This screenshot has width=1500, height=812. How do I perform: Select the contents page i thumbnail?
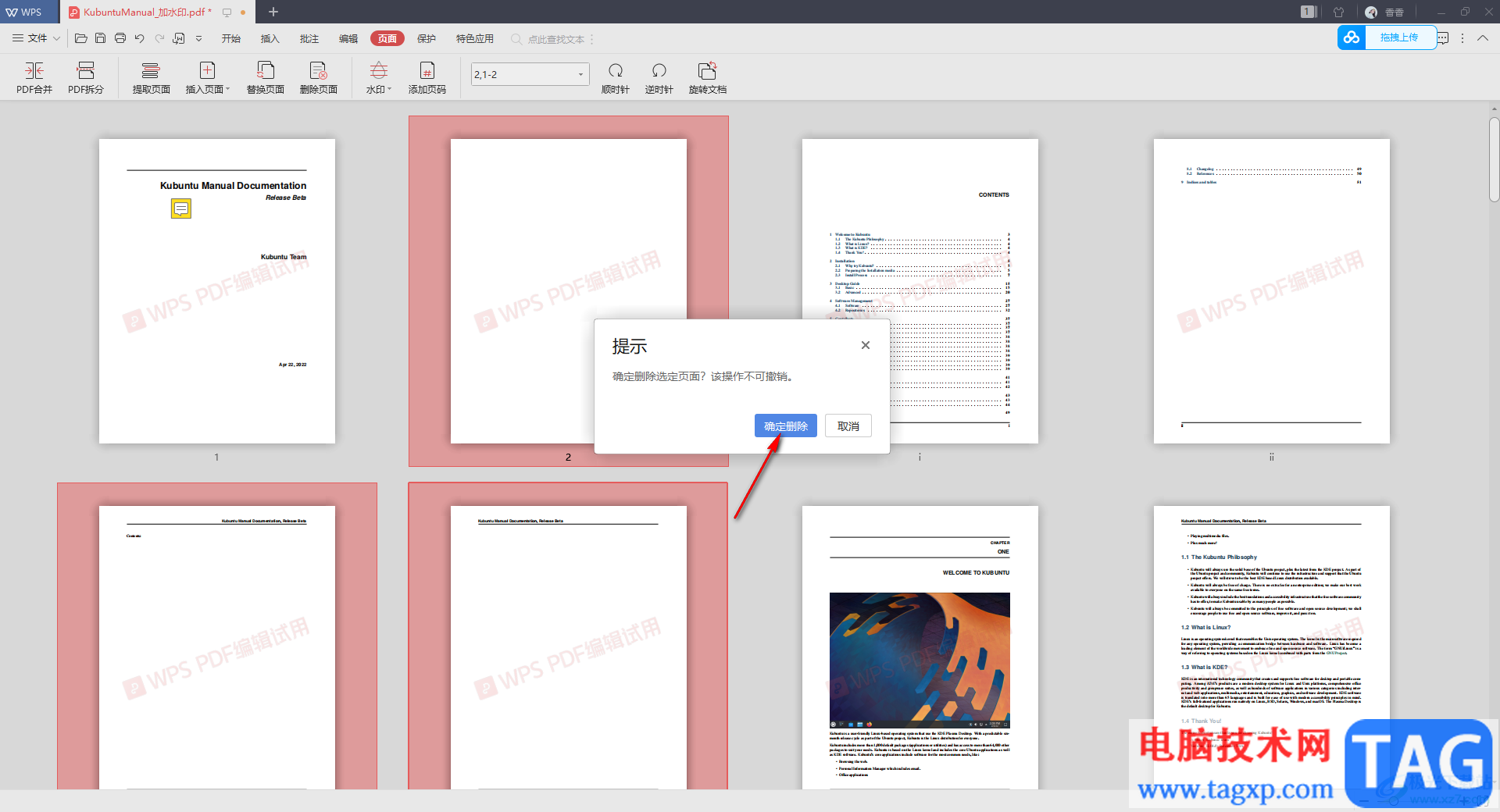pyautogui.click(x=920, y=291)
